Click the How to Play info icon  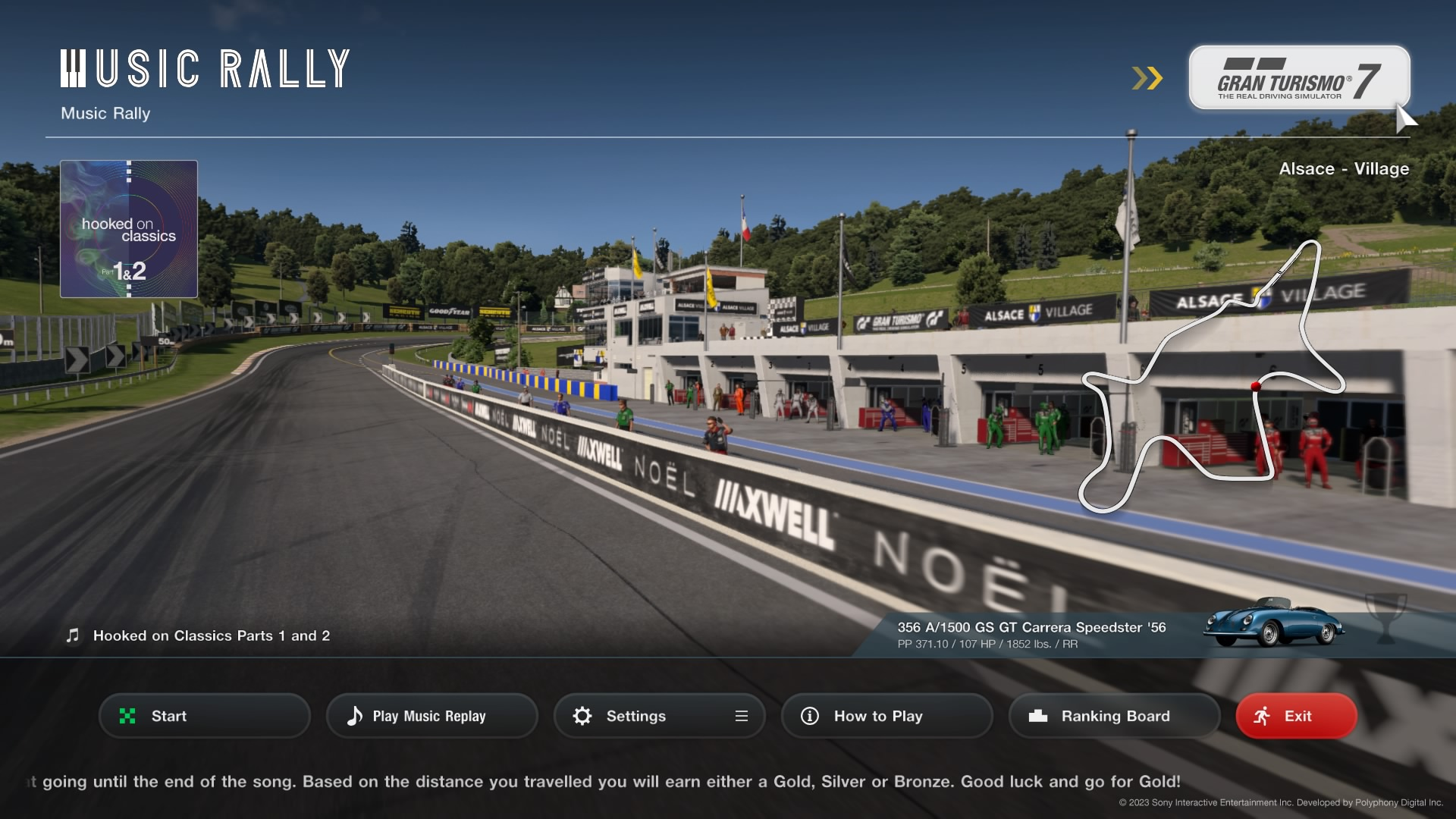[809, 716]
